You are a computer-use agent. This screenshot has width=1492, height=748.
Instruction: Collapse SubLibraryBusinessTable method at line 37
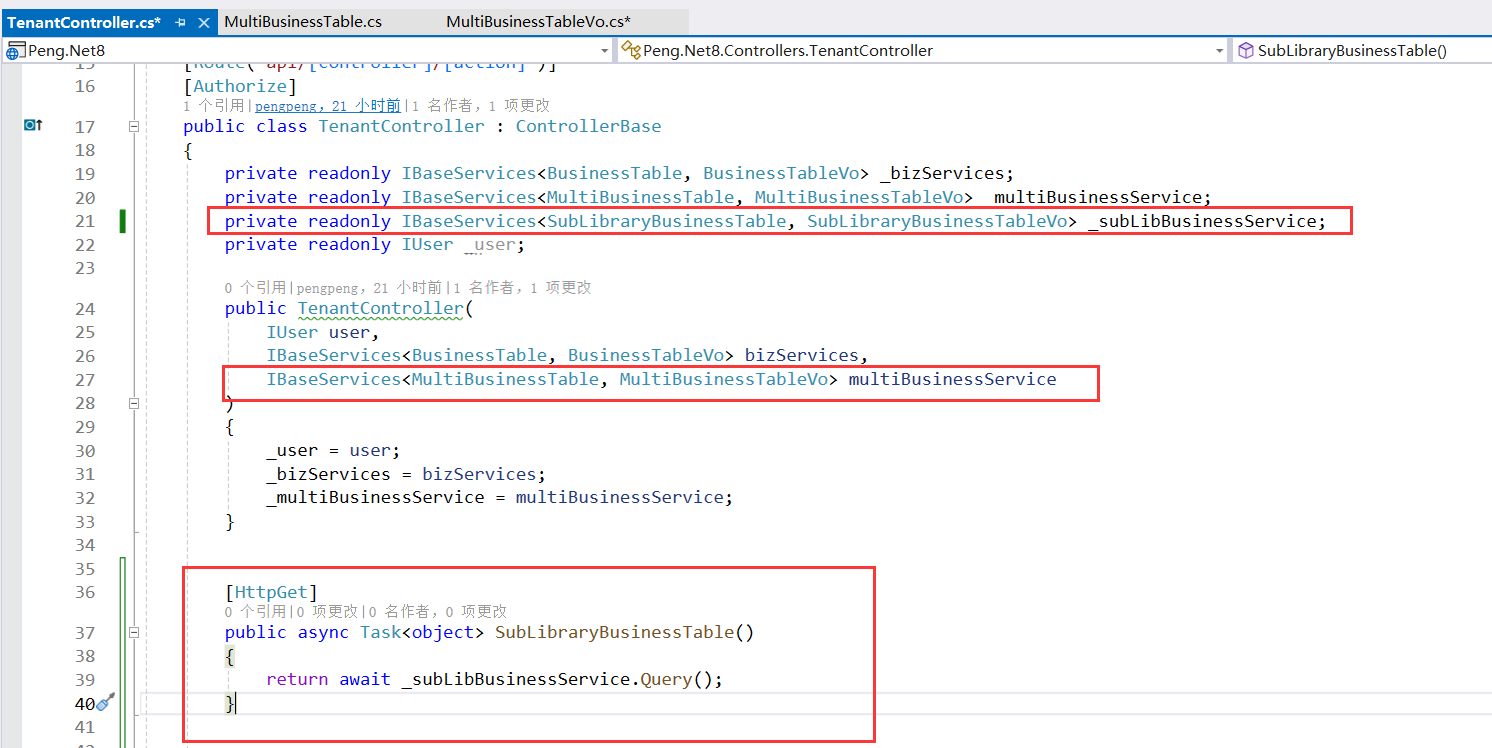point(133,632)
